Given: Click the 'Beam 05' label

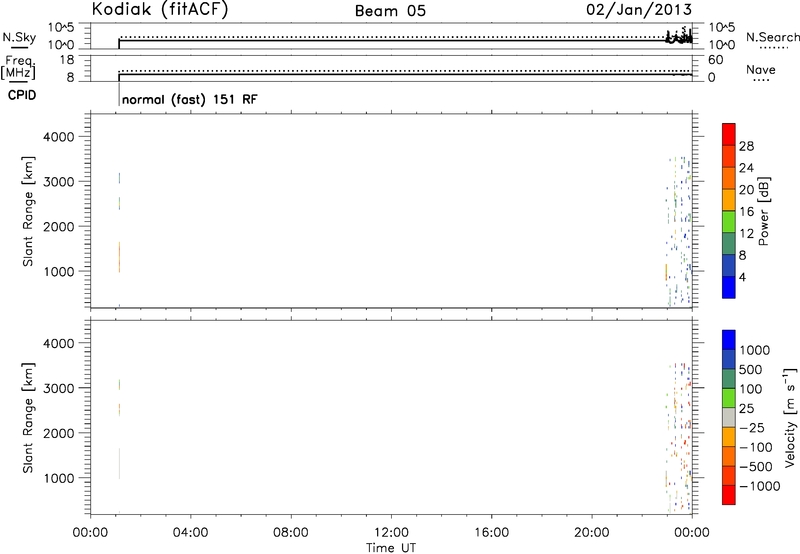Looking at the screenshot, I should click(x=390, y=11).
